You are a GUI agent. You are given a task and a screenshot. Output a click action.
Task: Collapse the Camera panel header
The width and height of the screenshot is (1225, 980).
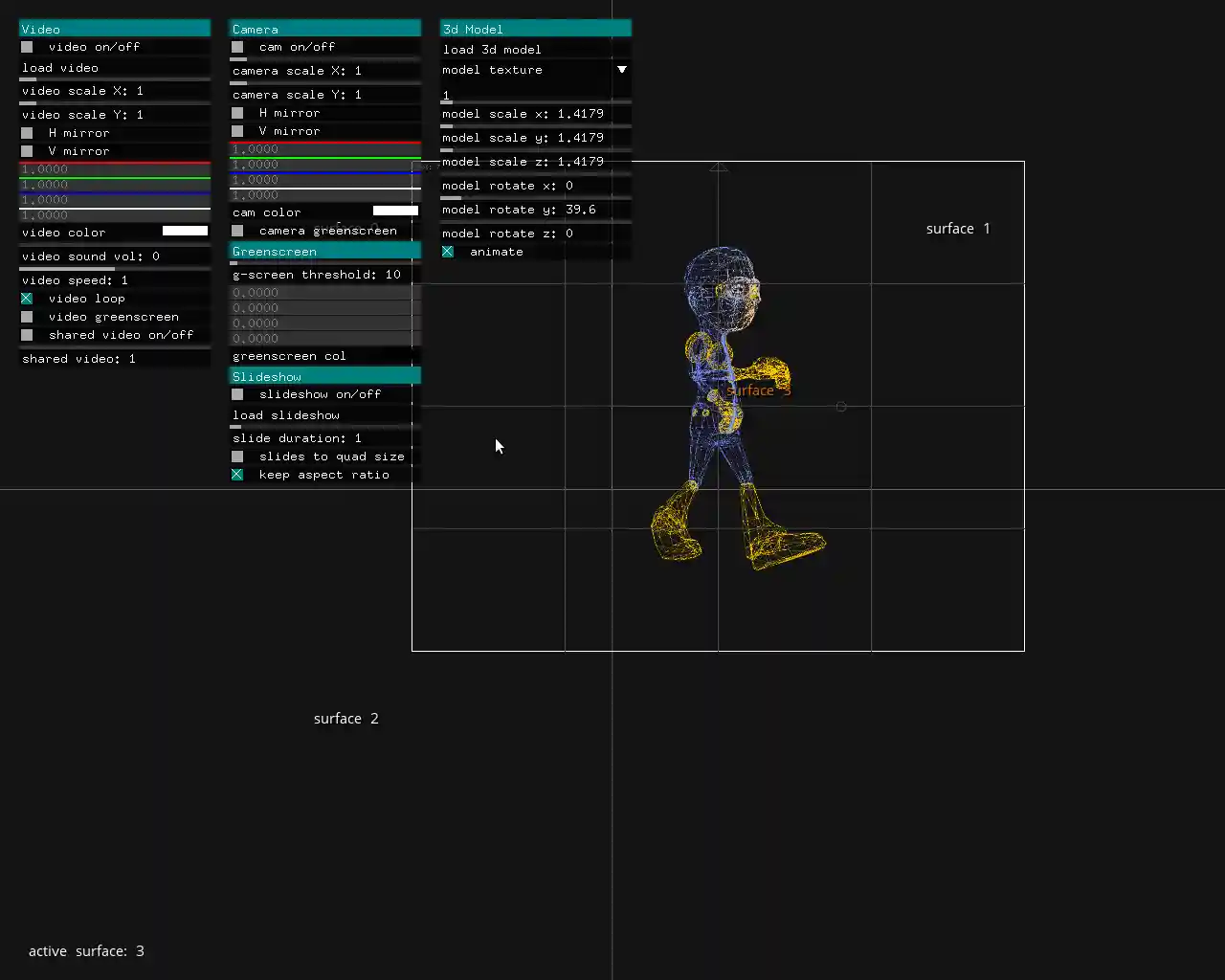(x=325, y=29)
